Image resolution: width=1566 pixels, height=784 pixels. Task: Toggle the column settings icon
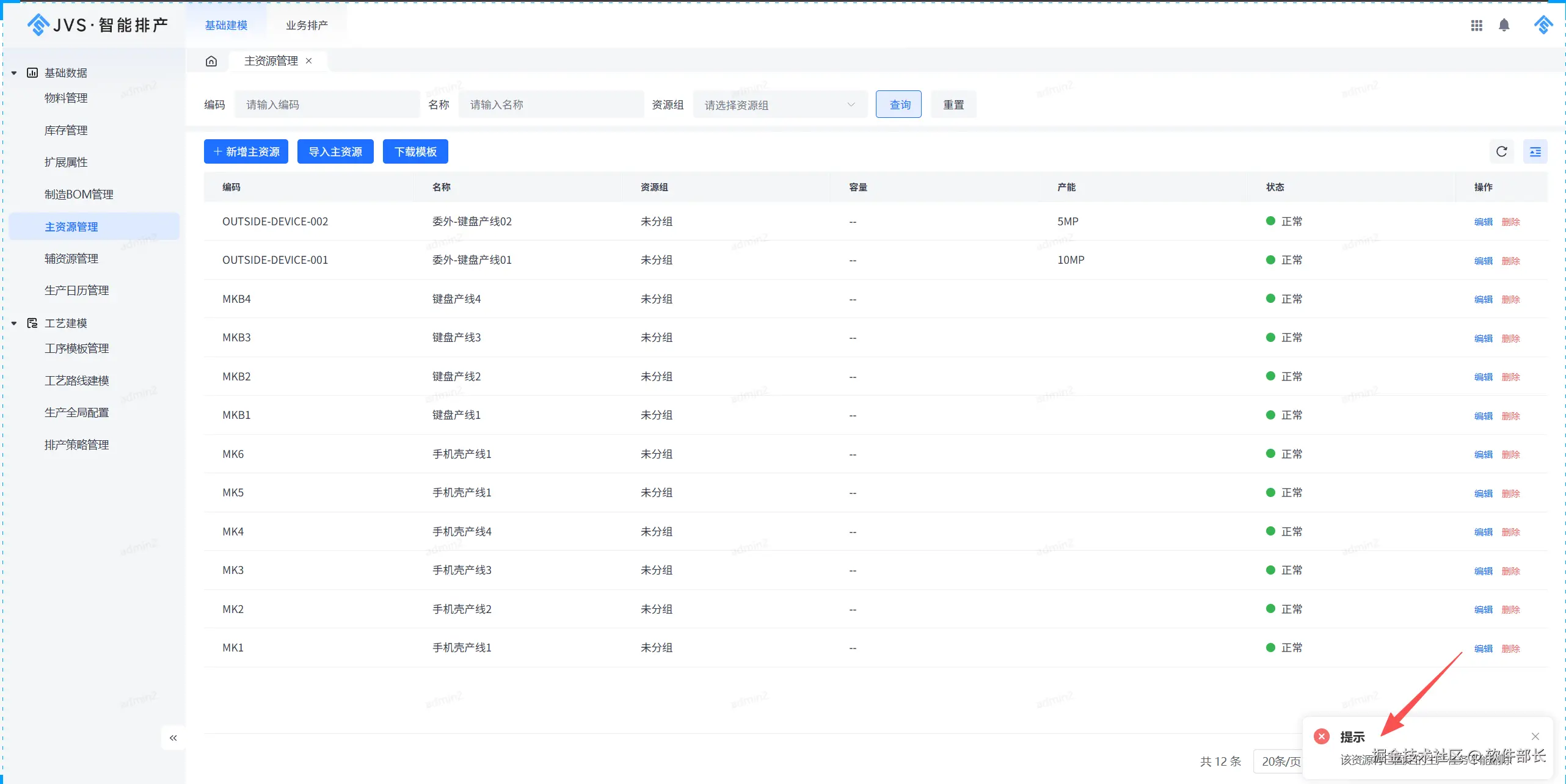point(1535,151)
